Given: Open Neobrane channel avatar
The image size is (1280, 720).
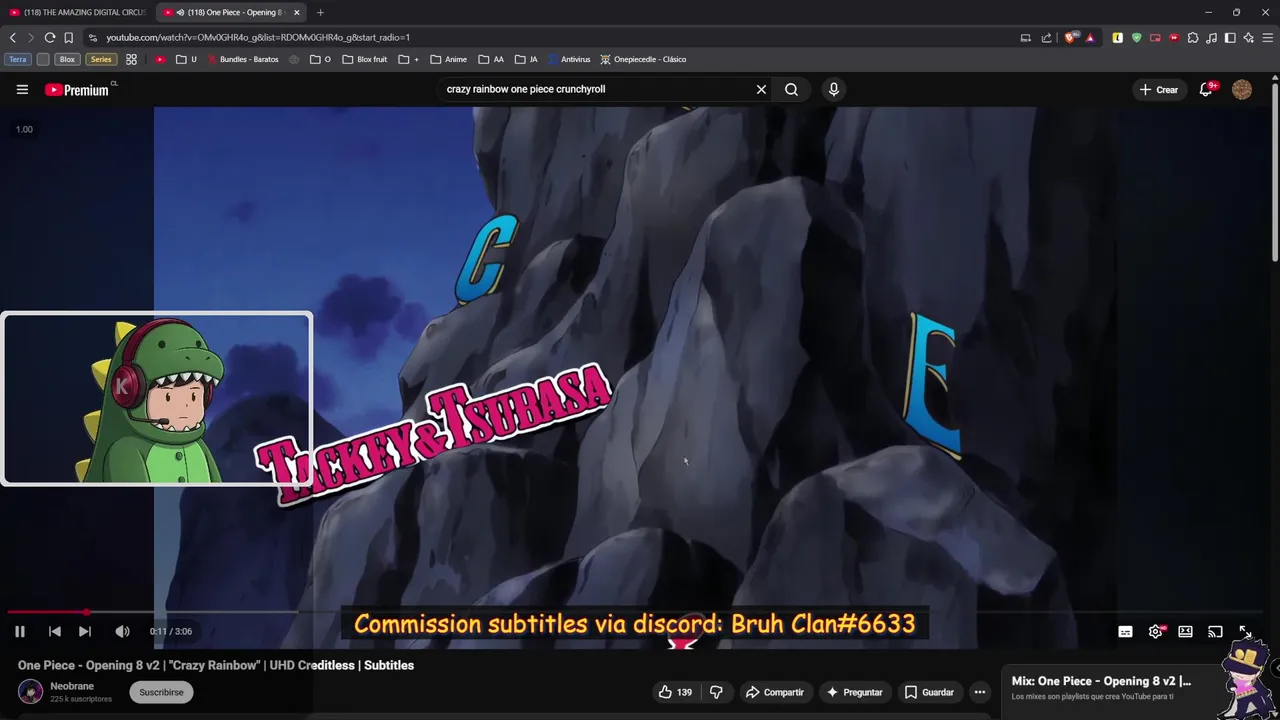Looking at the screenshot, I should (31, 692).
